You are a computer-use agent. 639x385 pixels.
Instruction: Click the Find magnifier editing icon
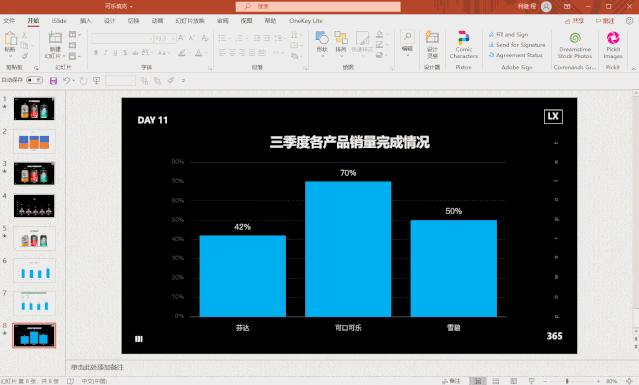click(407, 37)
